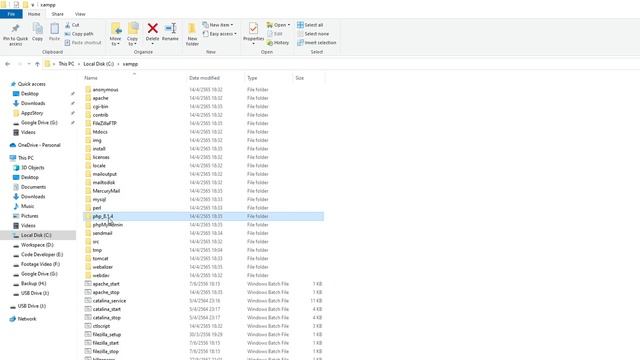The height and width of the screenshot is (360, 640).
Task: Open Documents in the sidebar
Action: (33, 187)
